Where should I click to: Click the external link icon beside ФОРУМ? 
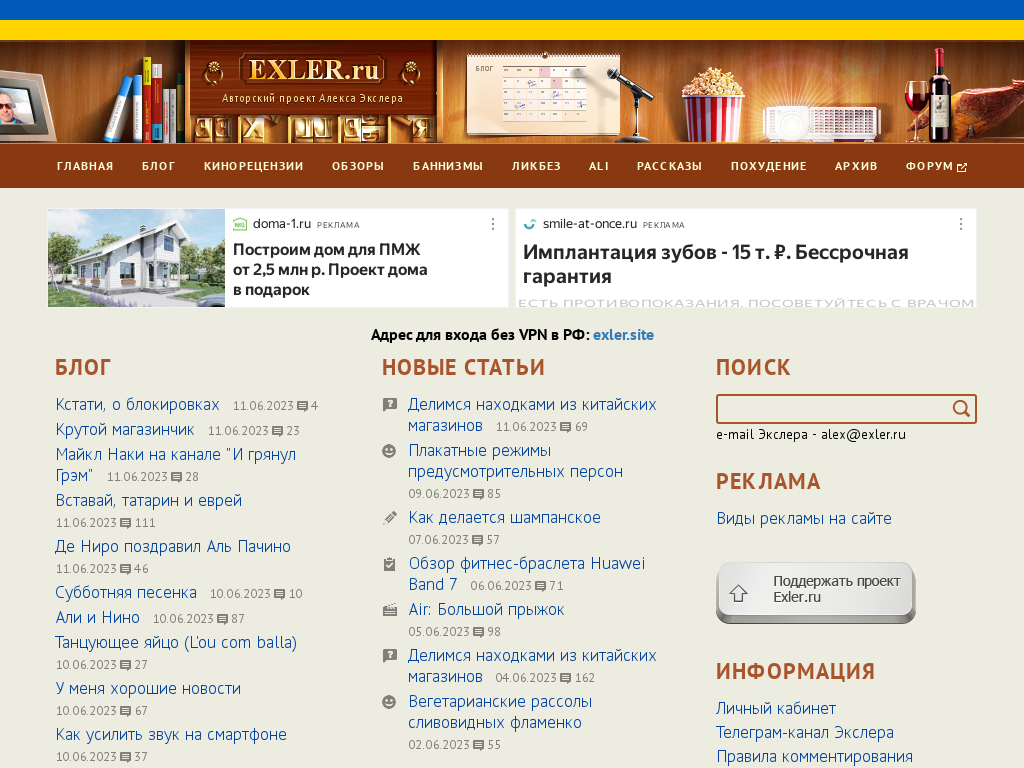(x=962, y=167)
